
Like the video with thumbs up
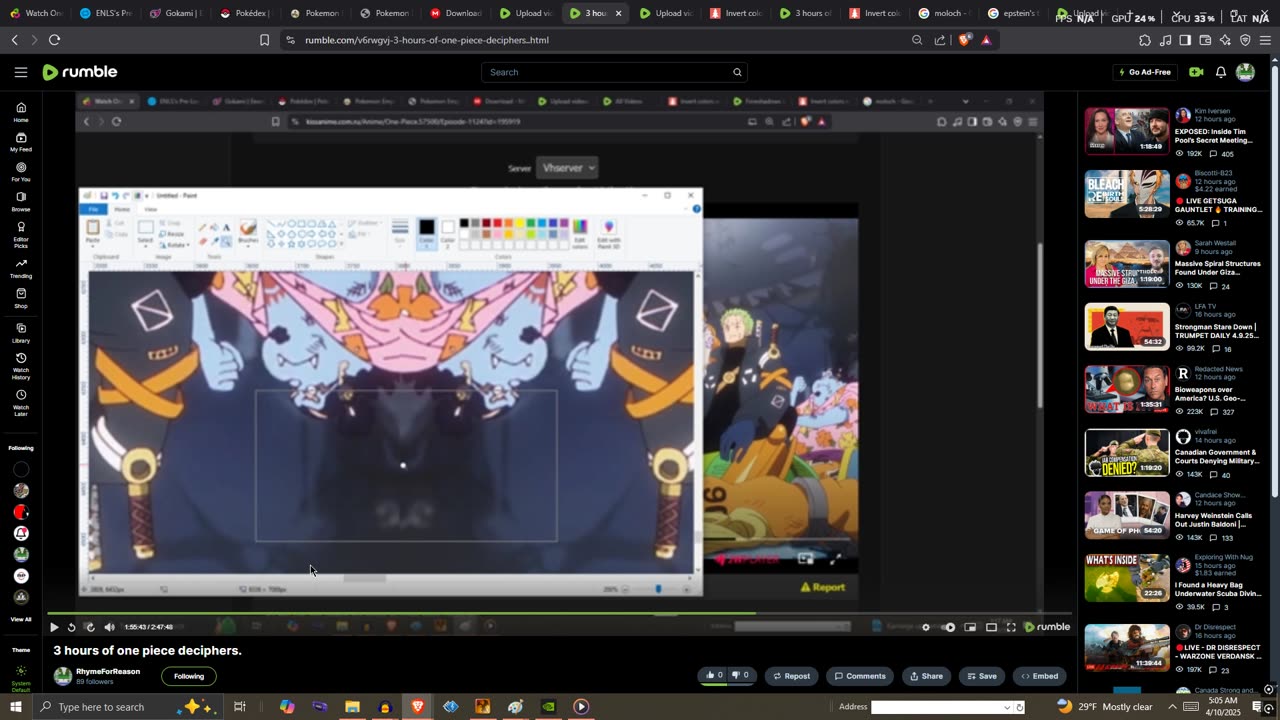point(715,675)
